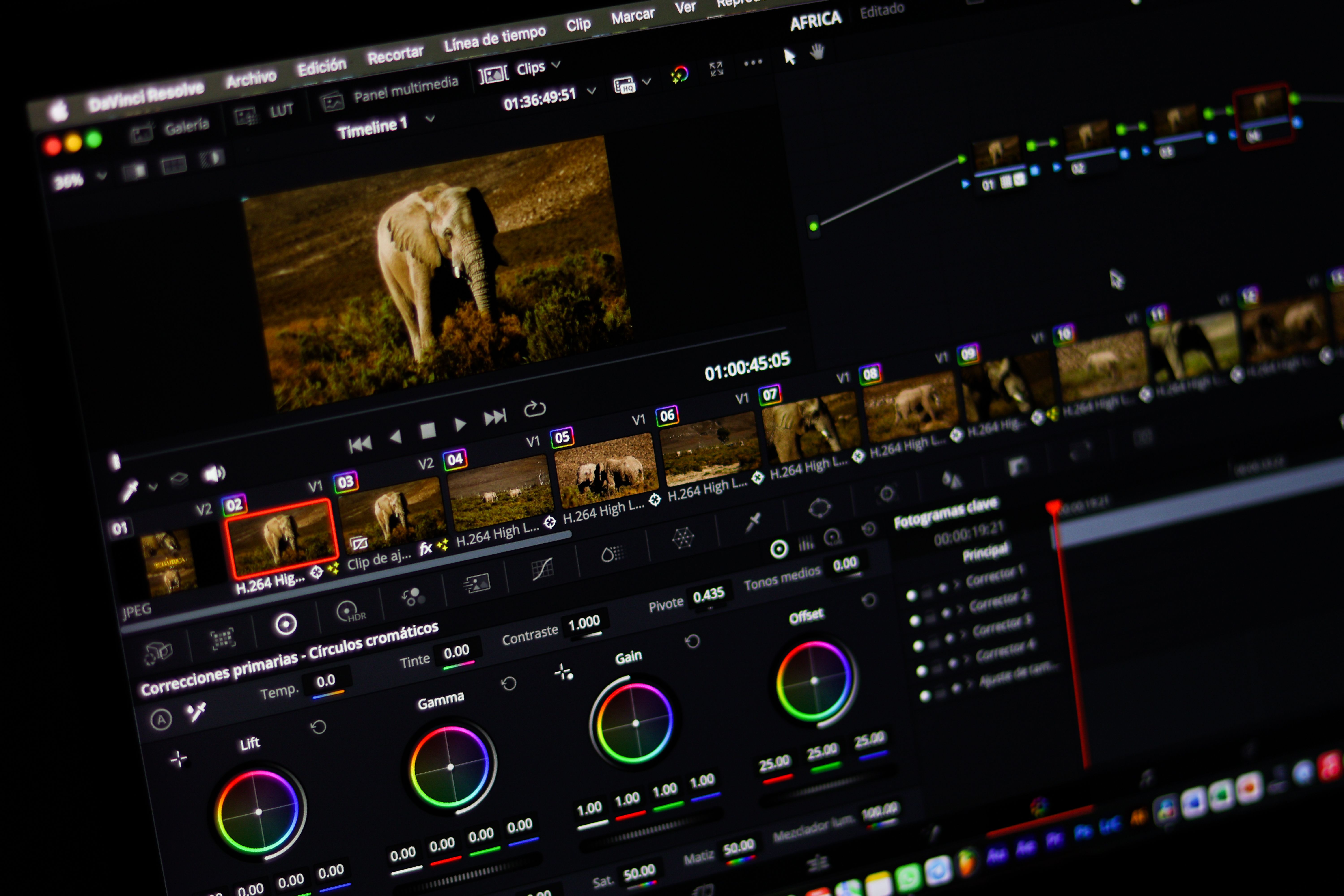Viewport: 1344px width, 896px height.
Task: Toggle loop playback
Action: 535,409
